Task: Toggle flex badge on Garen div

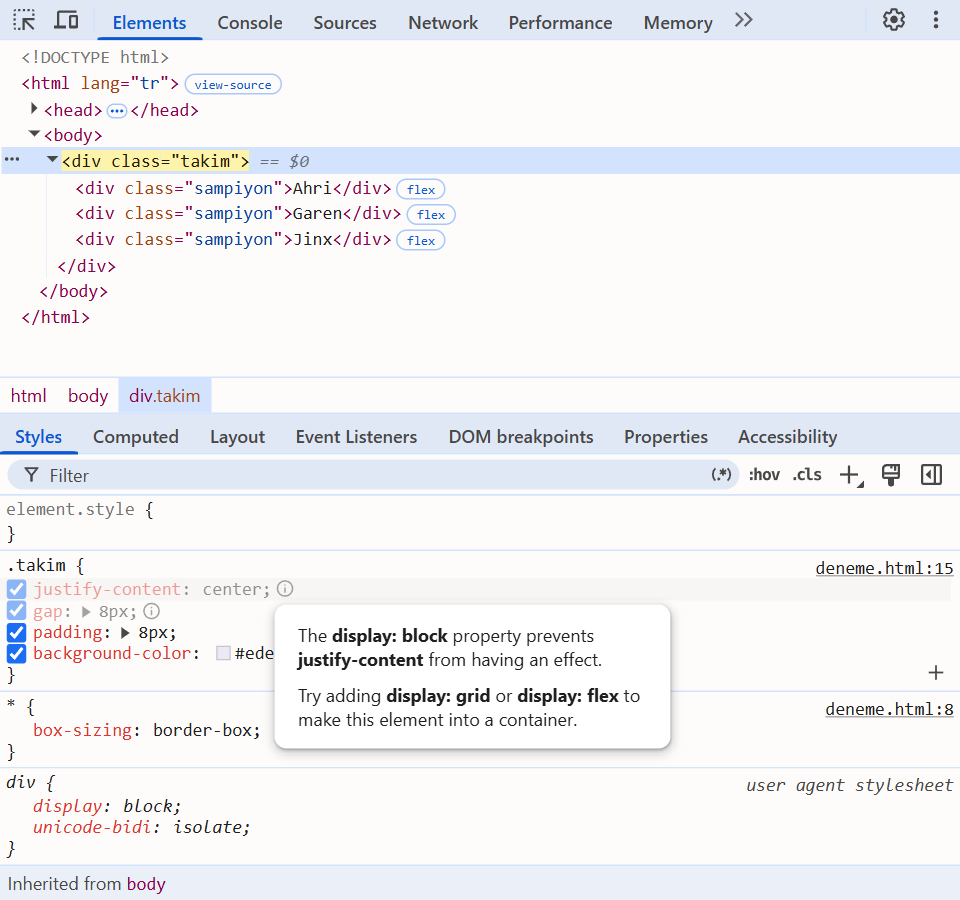Action: click(431, 215)
